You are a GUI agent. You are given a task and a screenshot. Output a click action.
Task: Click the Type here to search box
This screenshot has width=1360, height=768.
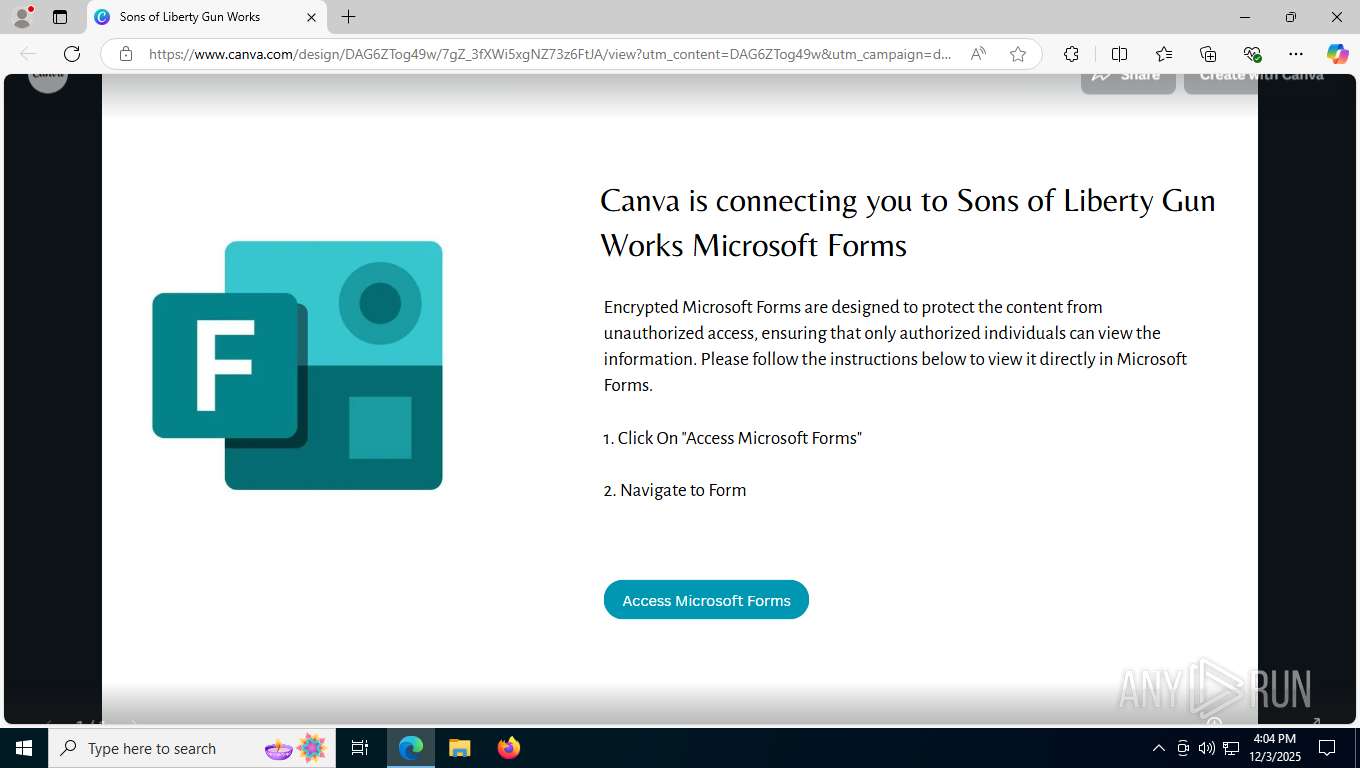tap(190, 748)
